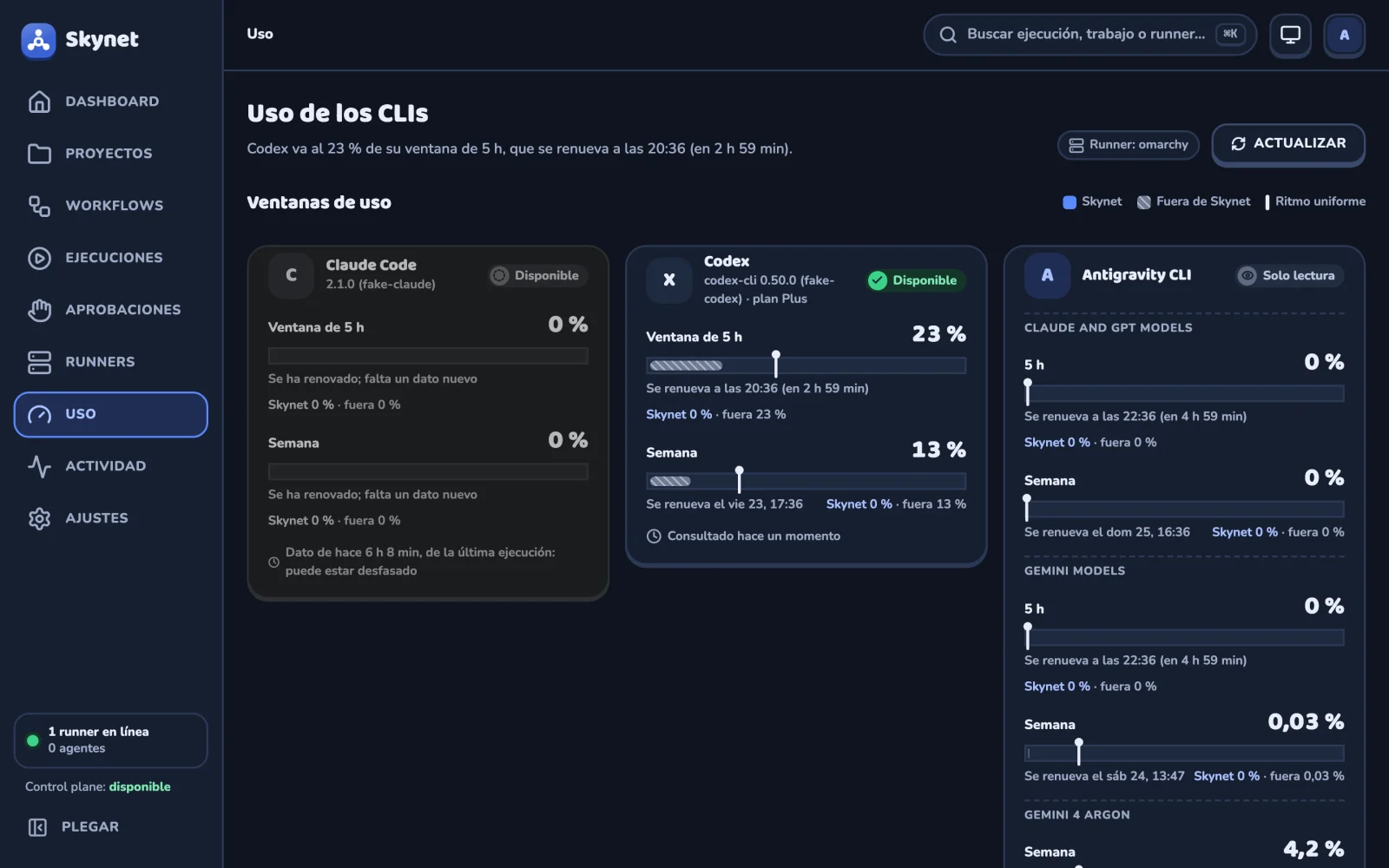Open the Workflows page
The image size is (1389, 868).
pyautogui.click(x=111, y=206)
